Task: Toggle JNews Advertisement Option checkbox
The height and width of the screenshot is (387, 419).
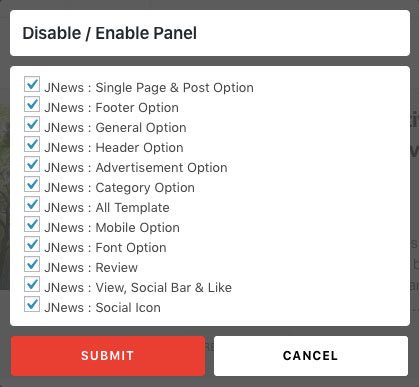Action: [32, 164]
